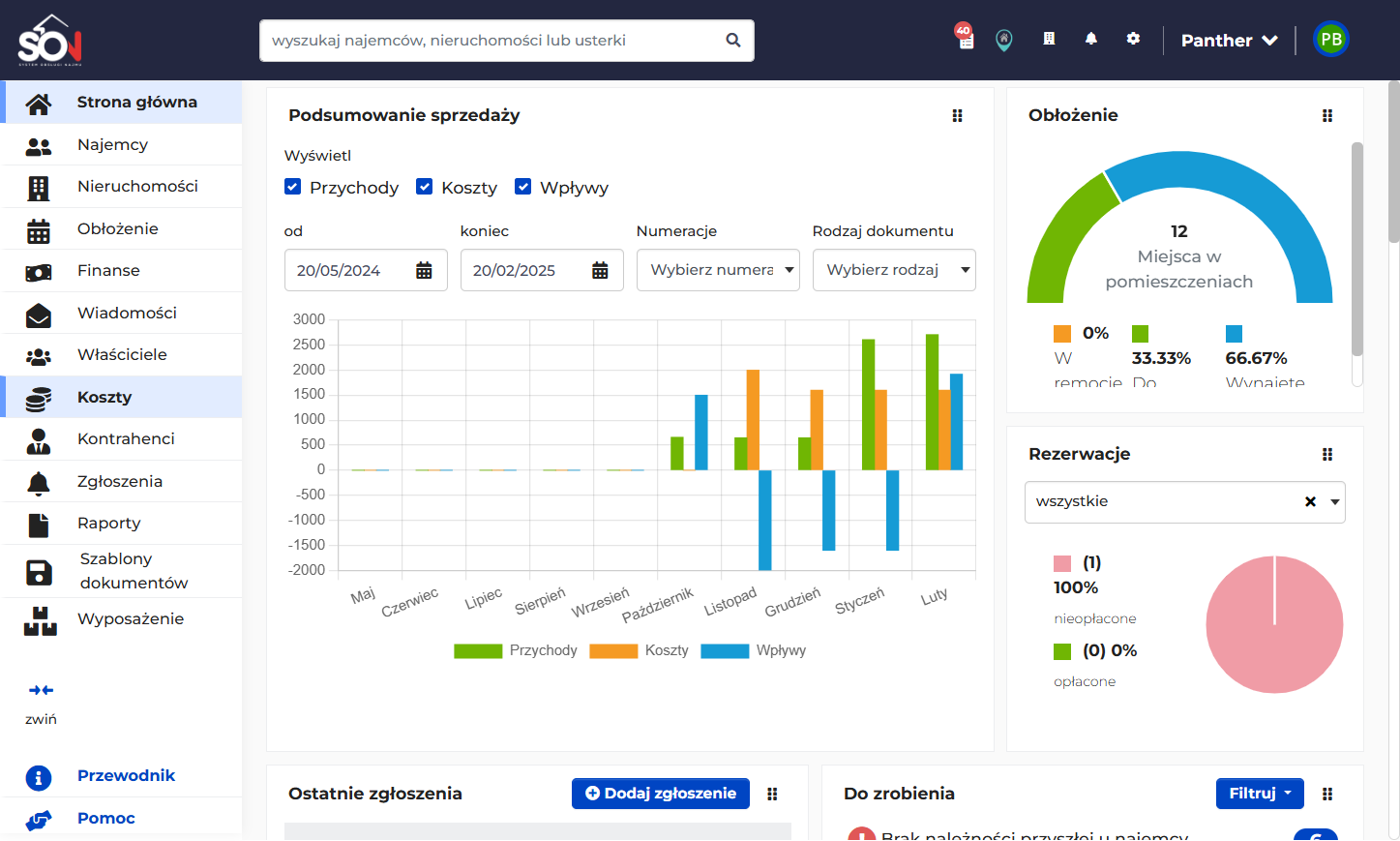Image resolution: width=1400 pixels, height=841 pixels.
Task: Toggle Koszty series in chart legend
Action: (640, 651)
